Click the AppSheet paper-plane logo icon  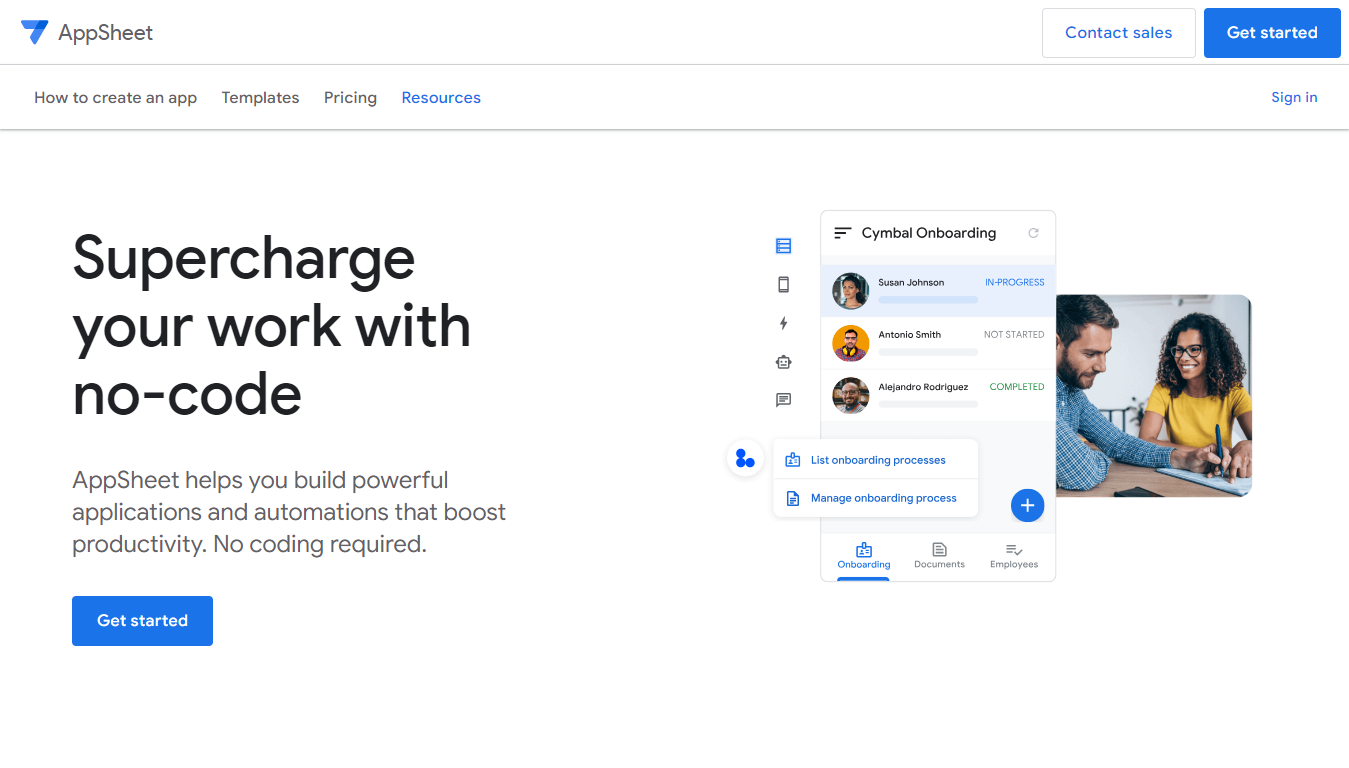tap(34, 32)
